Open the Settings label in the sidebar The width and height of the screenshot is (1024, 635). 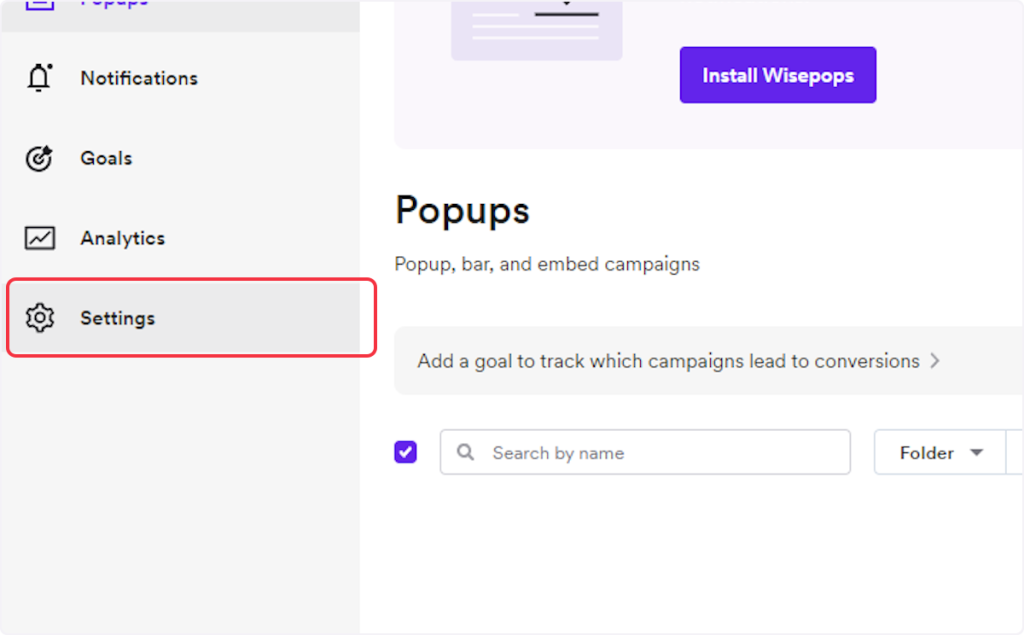tap(117, 318)
